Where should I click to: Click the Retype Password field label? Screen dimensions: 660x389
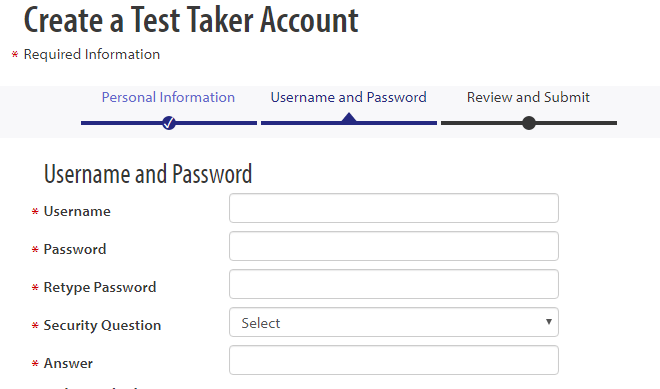100,288
